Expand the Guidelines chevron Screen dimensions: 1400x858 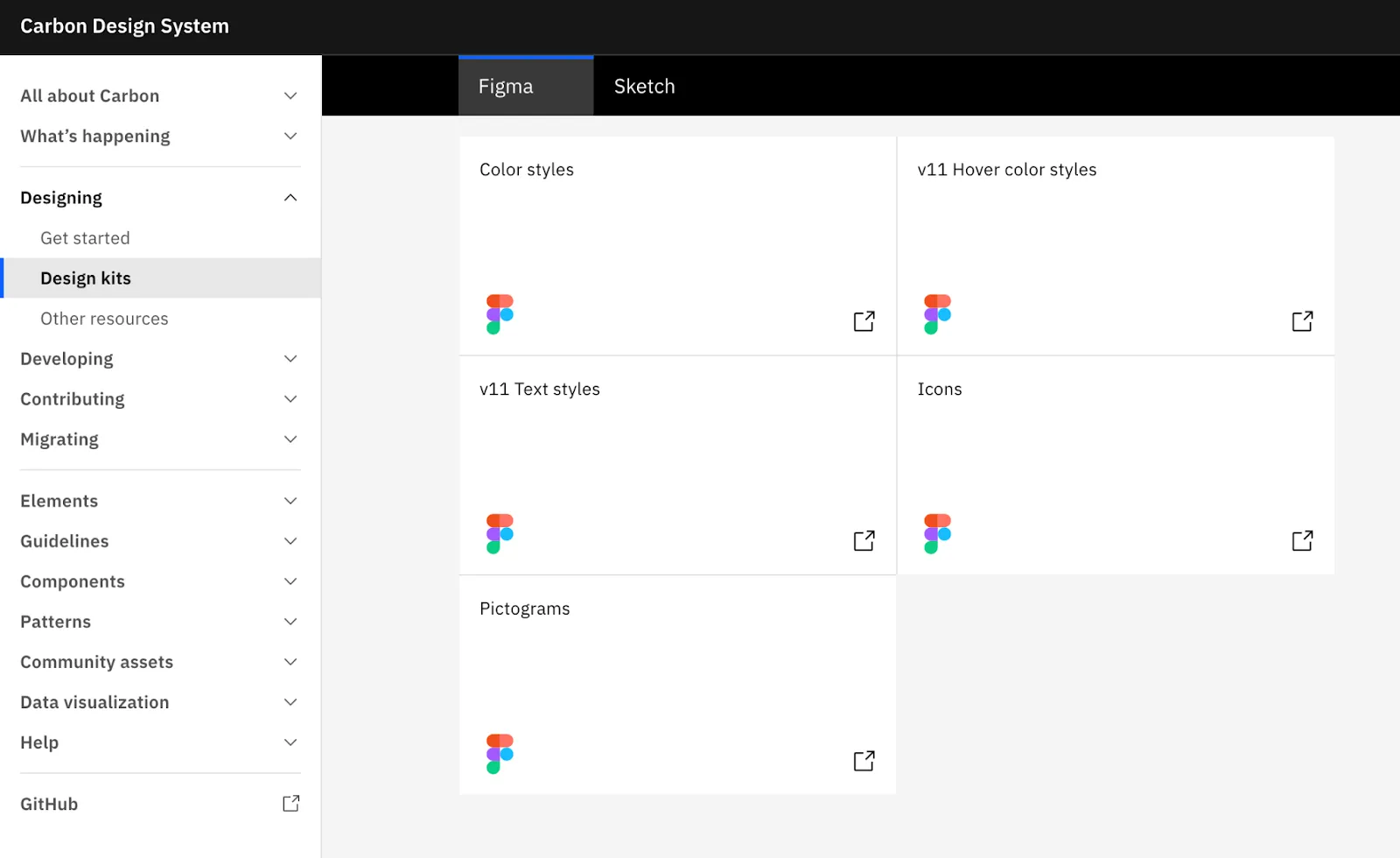click(x=290, y=541)
